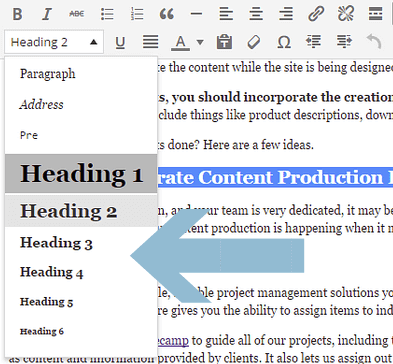The width and height of the screenshot is (393, 364).
Task: Choose Paragraph from the format list
Action: pos(81,74)
